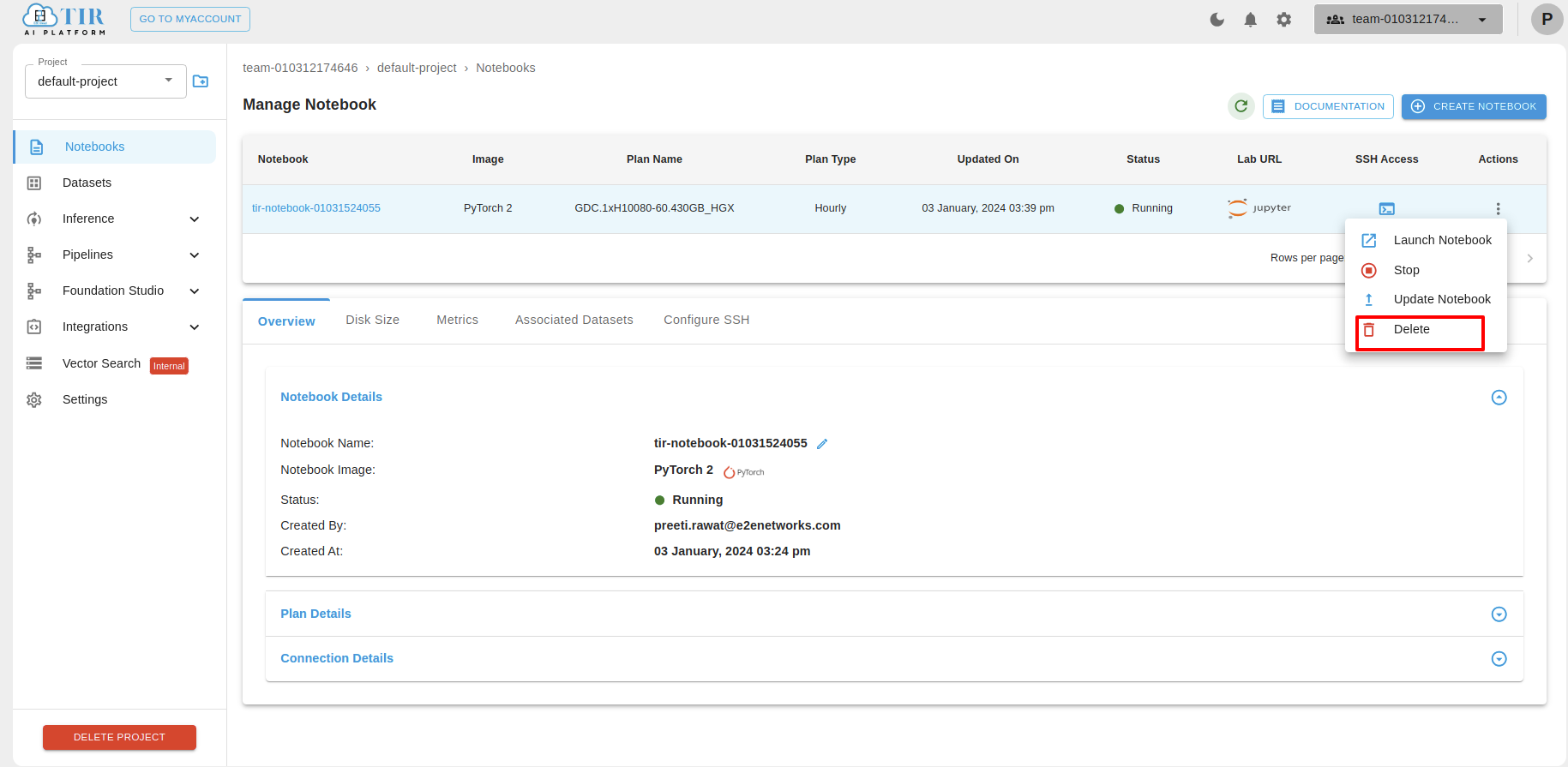Open Datasets in the sidebar

pos(87,183)
